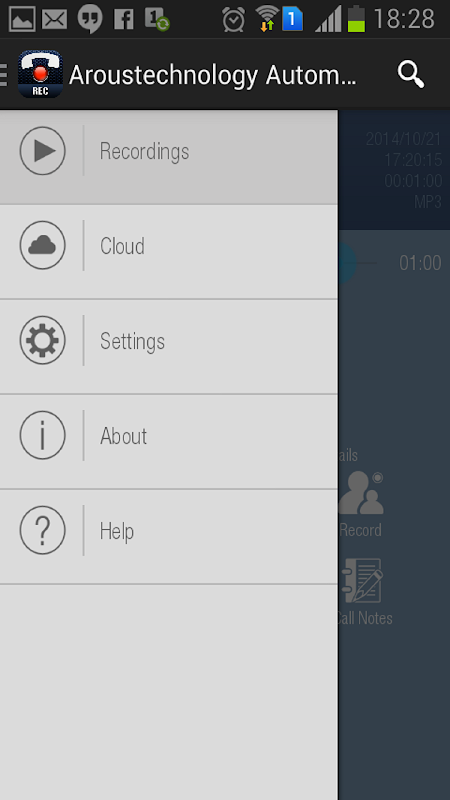Open the Cloud icon in drawer

pos(42,245)
